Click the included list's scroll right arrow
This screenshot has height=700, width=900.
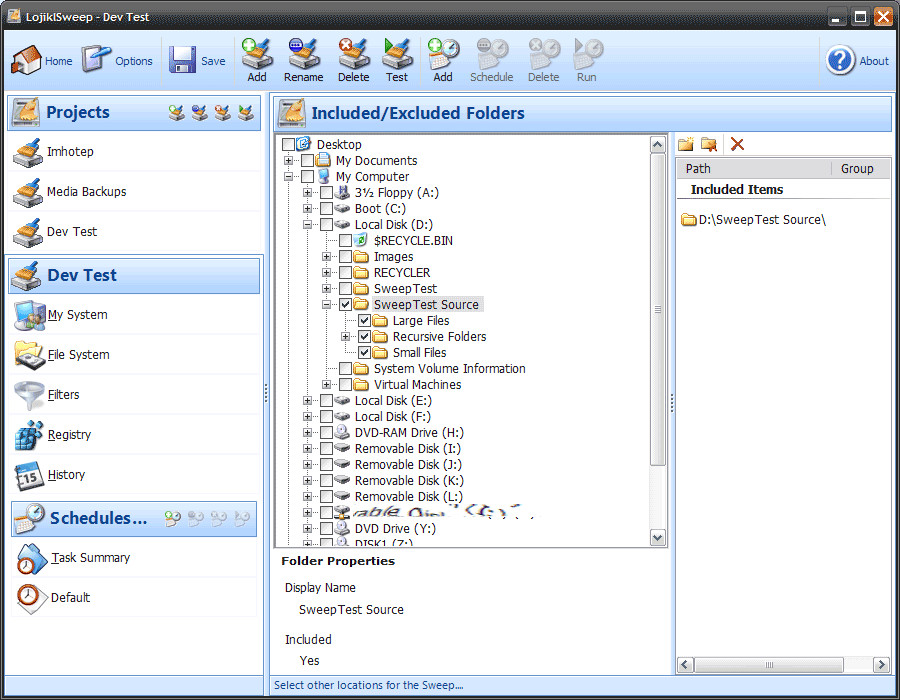[882, 665]
